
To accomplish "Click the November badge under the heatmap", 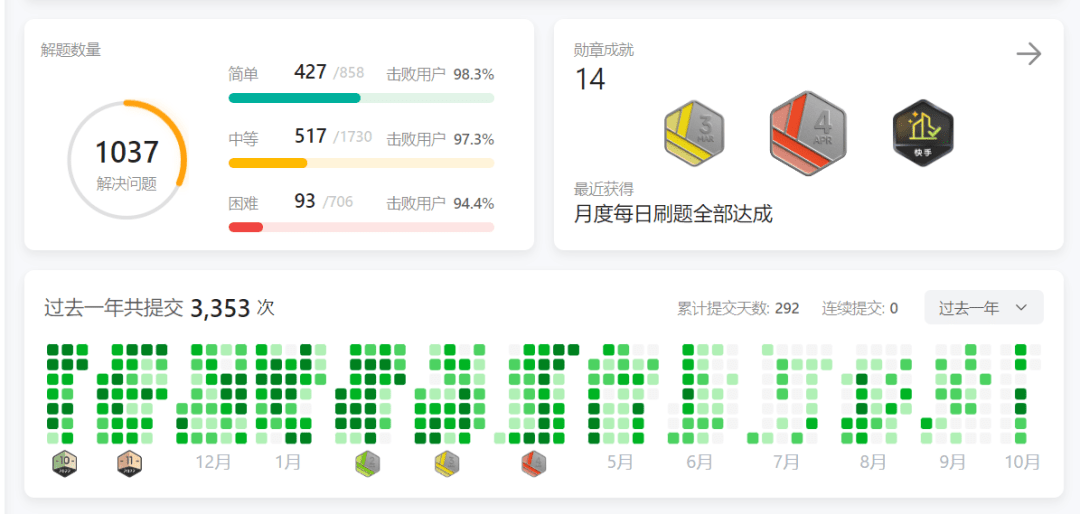I will (x=129, y=462).
